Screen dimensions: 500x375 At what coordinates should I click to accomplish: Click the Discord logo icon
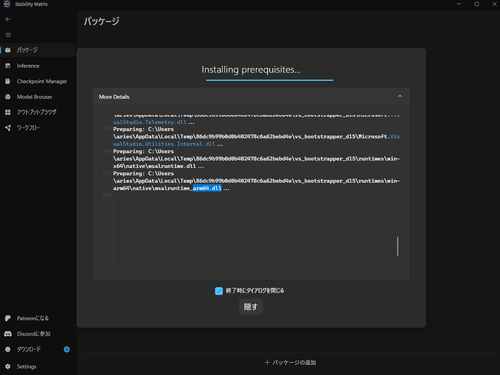point(8,334)
